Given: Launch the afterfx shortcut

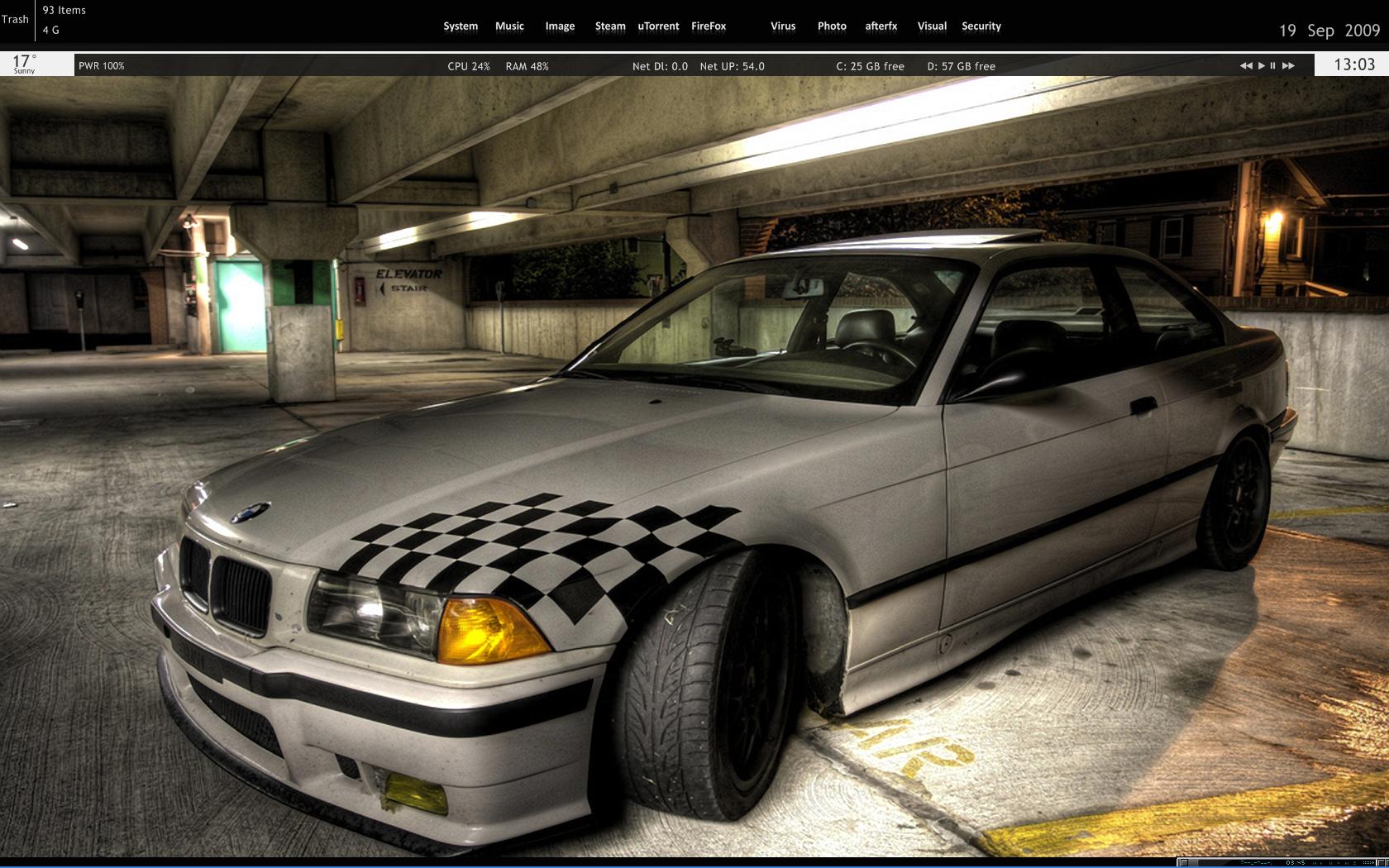Looking at the screenshot, I should pyautogui.click(x=881, y=26).
